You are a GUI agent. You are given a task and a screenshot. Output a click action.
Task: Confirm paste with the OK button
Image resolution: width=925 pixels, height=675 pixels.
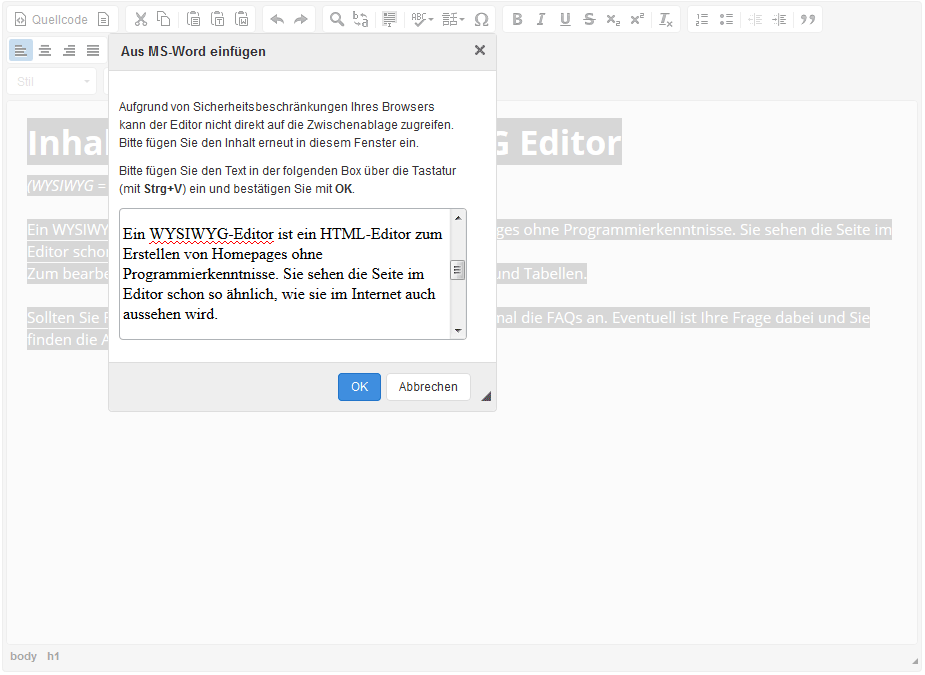359,387
